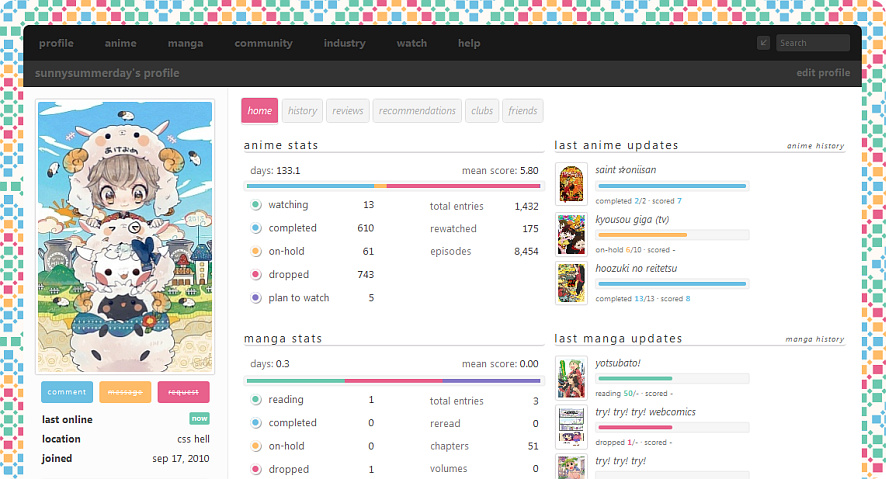This screenshot has width=886, height=479.
Task: Click the Hoozuki no Reitetsu cover image
Action: [x=571, y=283]
